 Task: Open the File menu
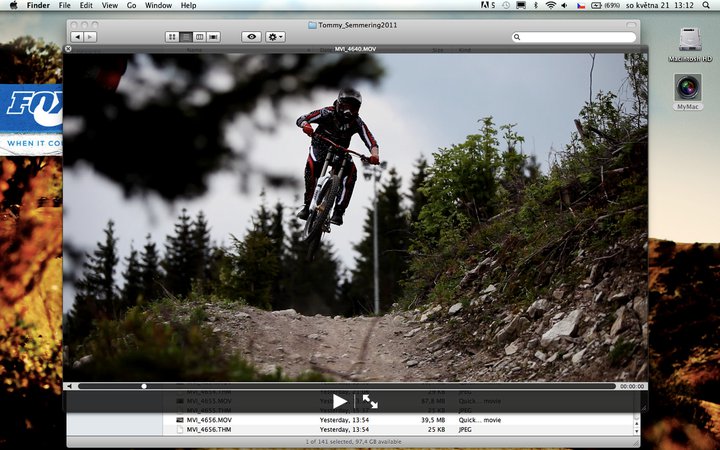point(64,6)
